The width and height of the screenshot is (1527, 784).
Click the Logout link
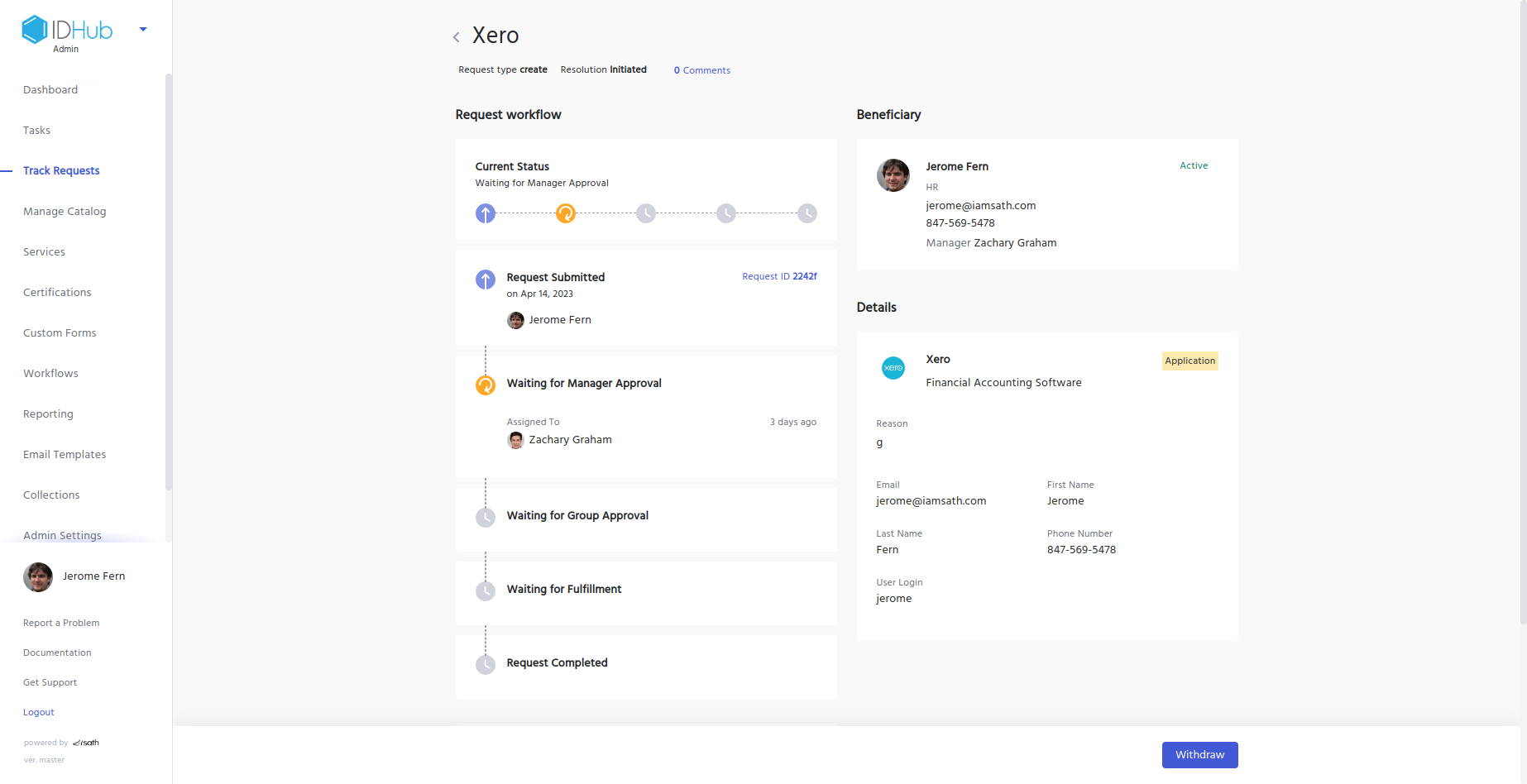coord(39,712)
